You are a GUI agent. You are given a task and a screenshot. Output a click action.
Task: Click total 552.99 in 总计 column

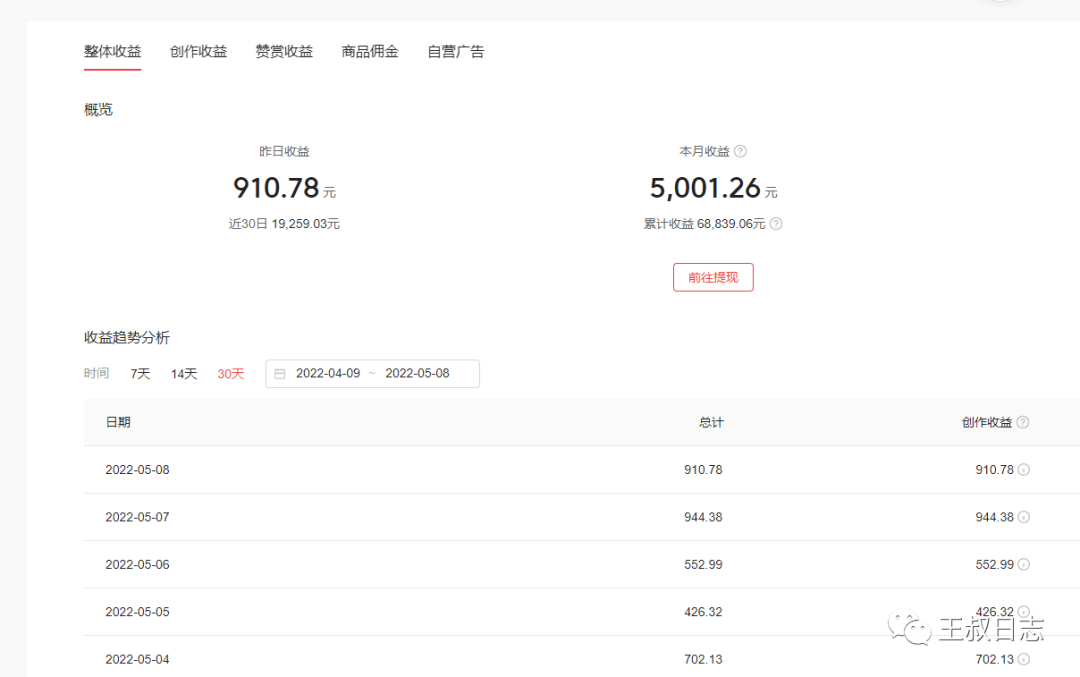(x=703, y=565)
